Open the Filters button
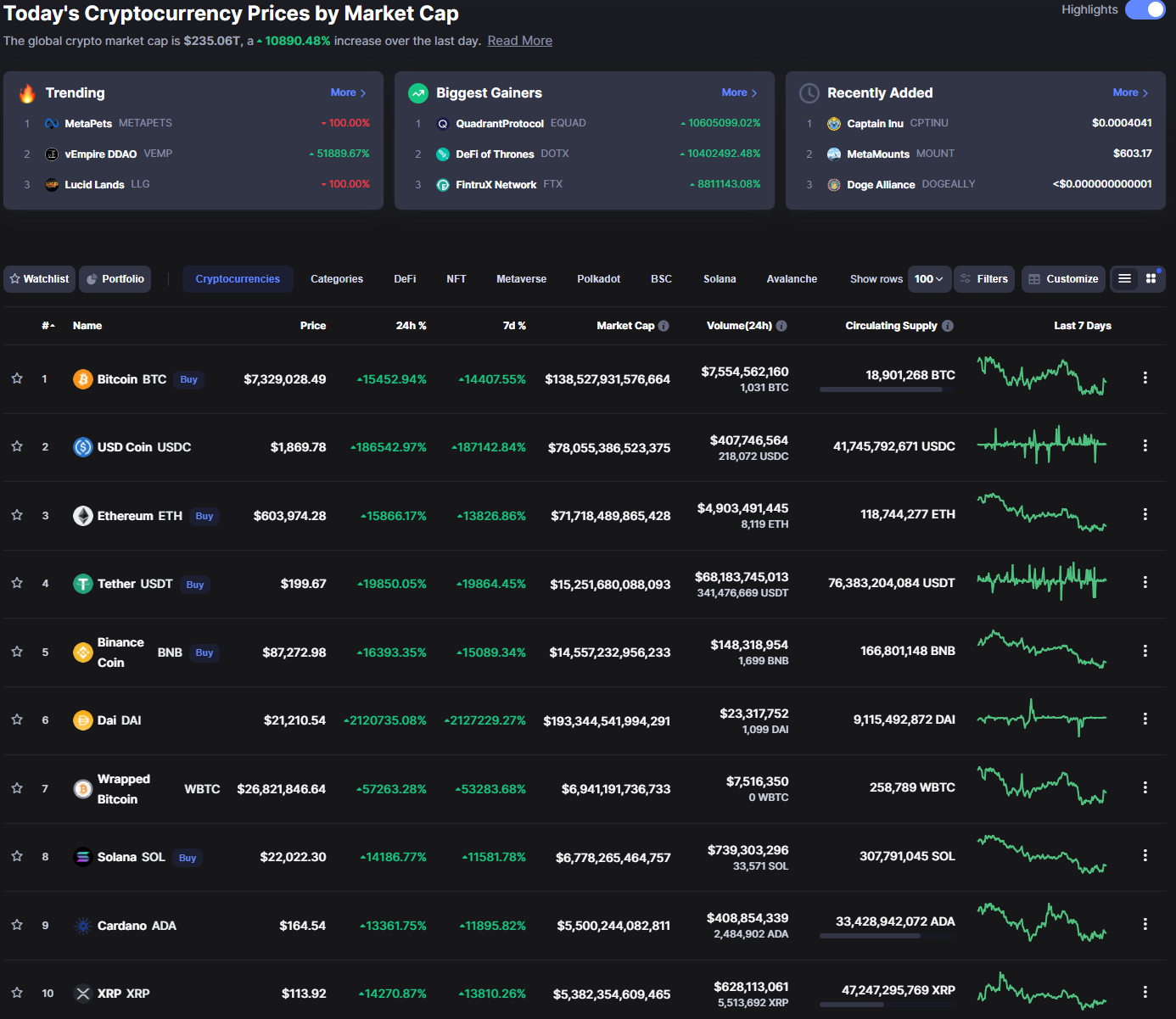 (x=984, y=279)
